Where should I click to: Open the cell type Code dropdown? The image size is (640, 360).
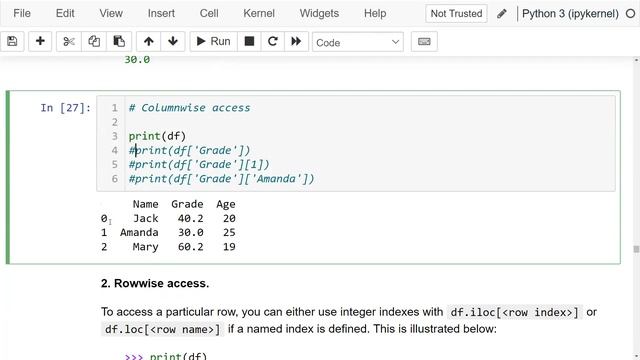pyautogui.click(x=358, y=42)
